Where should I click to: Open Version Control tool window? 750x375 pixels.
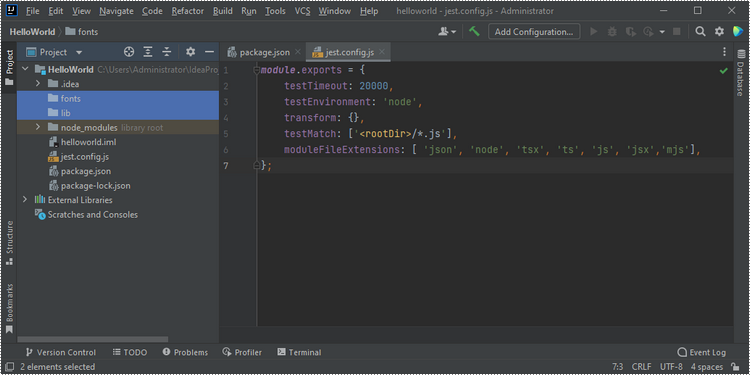pos(61,353)
